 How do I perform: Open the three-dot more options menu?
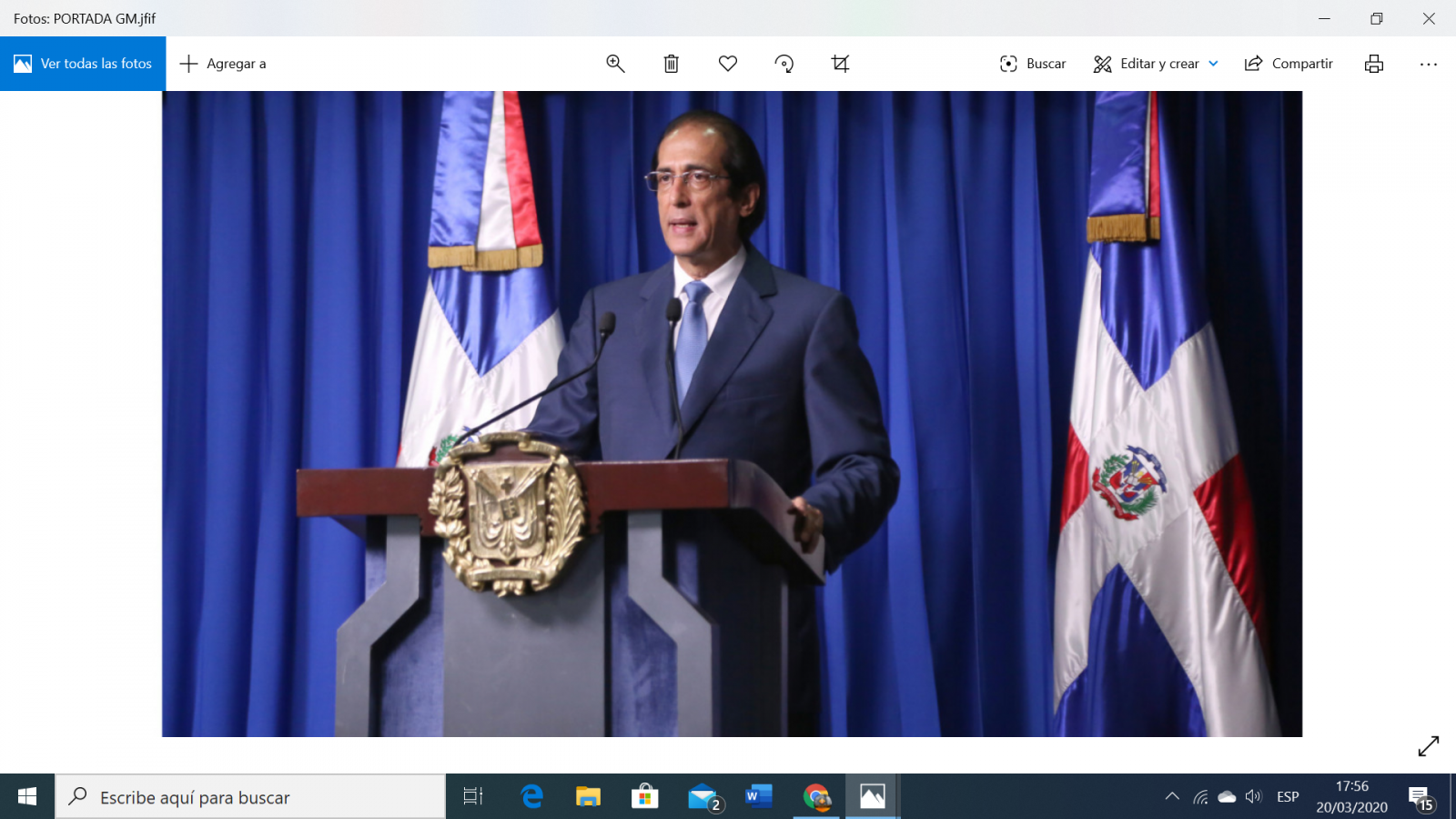(1429, 64)
